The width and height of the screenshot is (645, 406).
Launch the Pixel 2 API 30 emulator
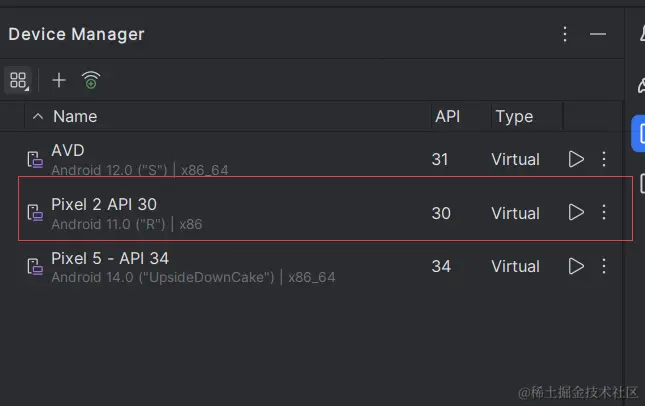[576, 212]
